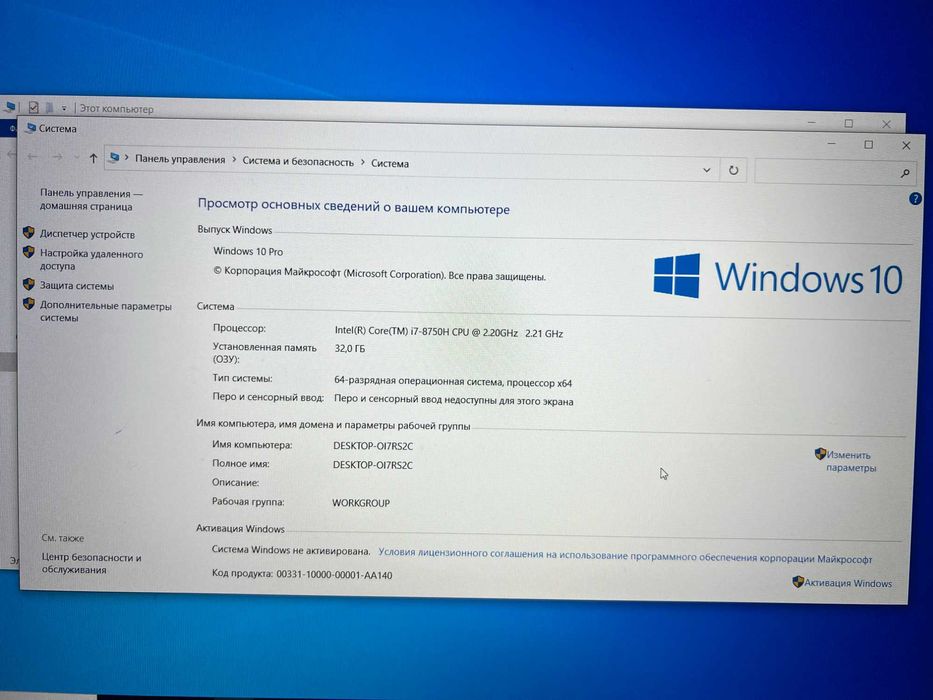Viewport: 933px width, 700px height.
Task: Minimize the Система window
Action: point(832,143)
